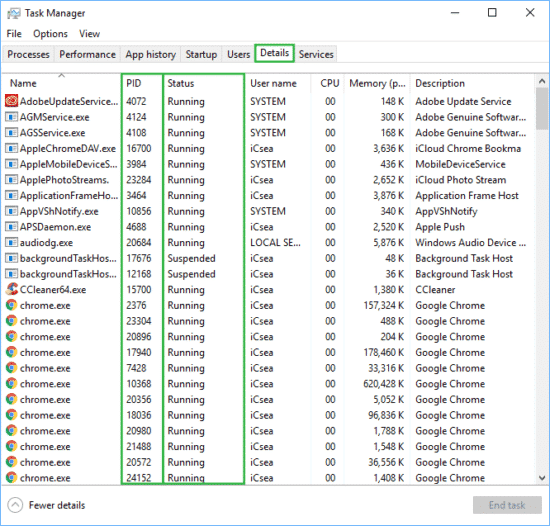Click the APSDaemon.exe process icon

tap(12, 227)
